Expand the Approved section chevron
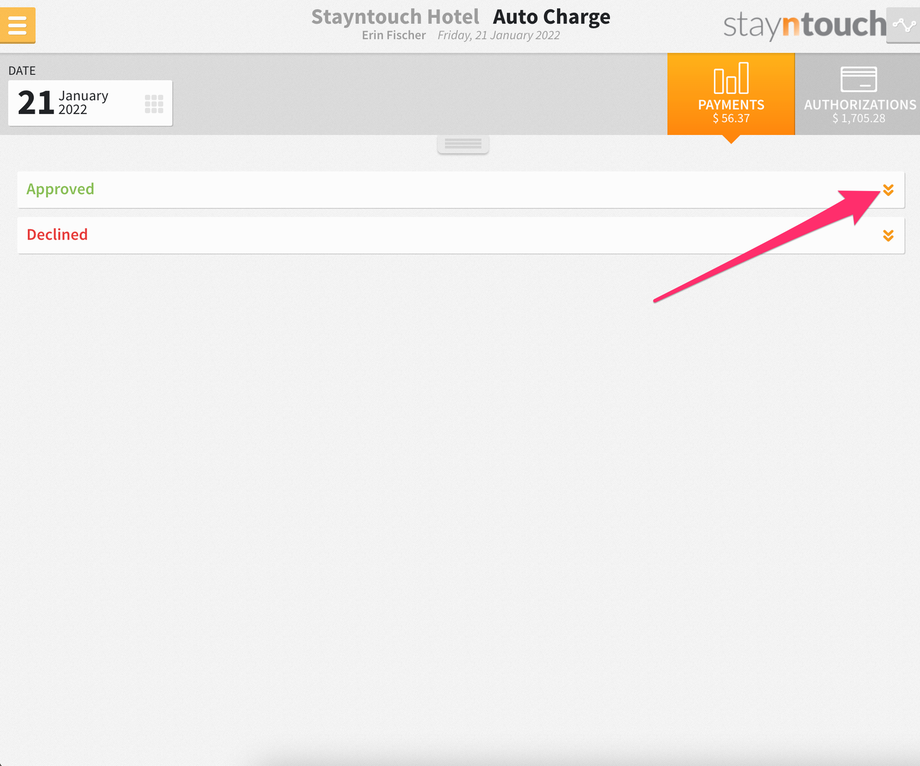The image size is (920, 766). 888,189
